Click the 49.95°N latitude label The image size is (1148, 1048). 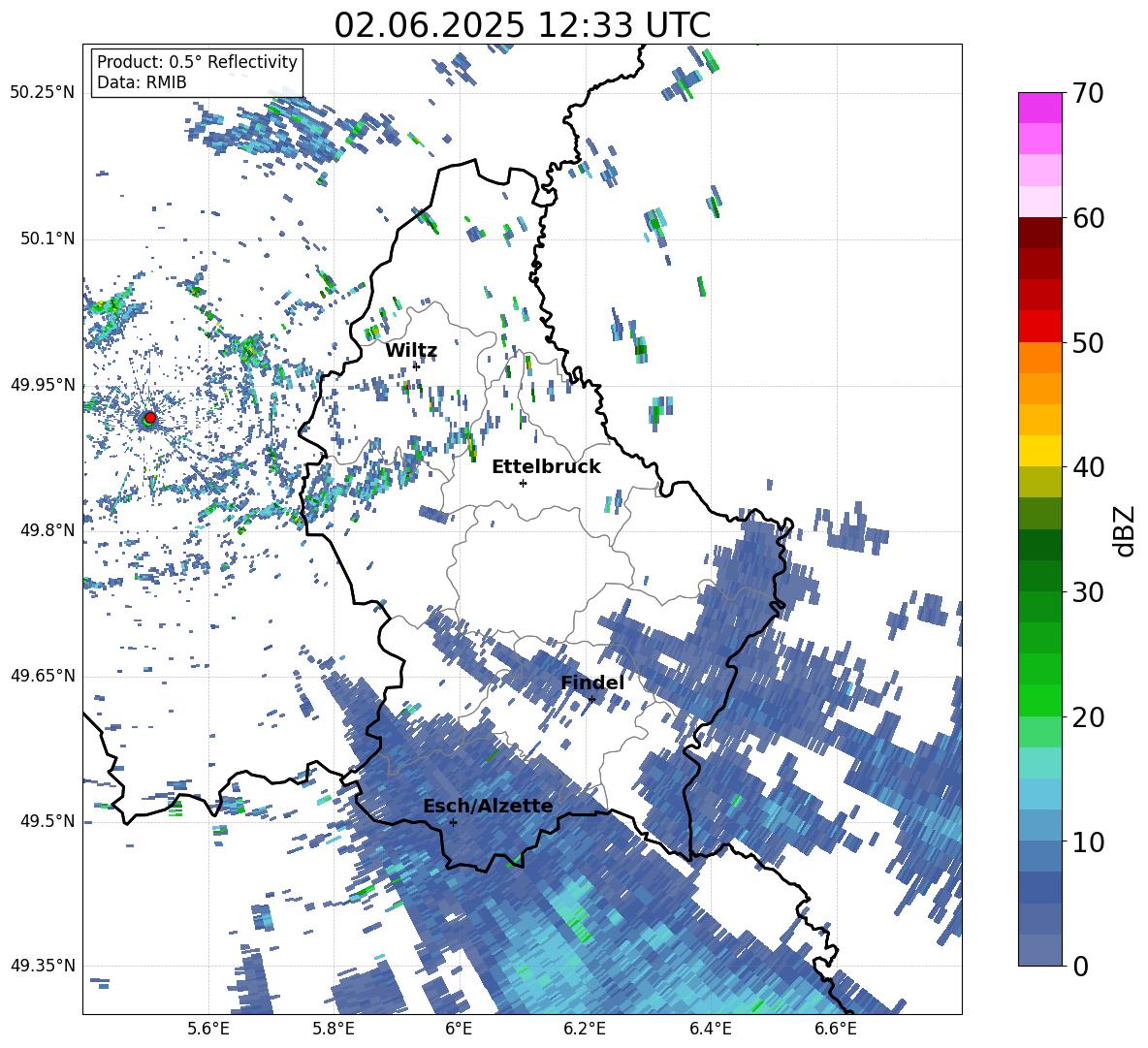[x=43, y=385]
